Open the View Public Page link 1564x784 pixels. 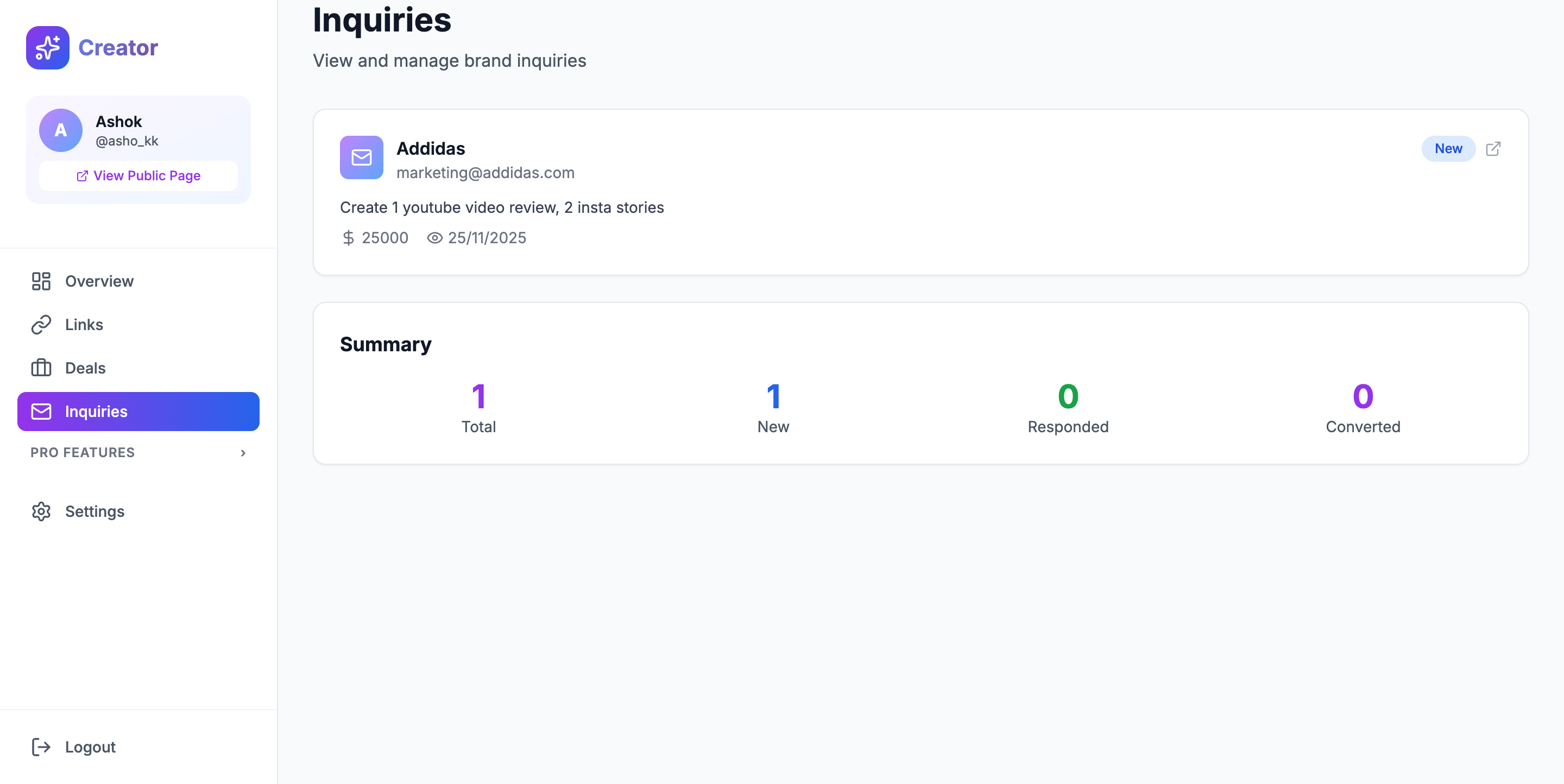pos(138,175)
